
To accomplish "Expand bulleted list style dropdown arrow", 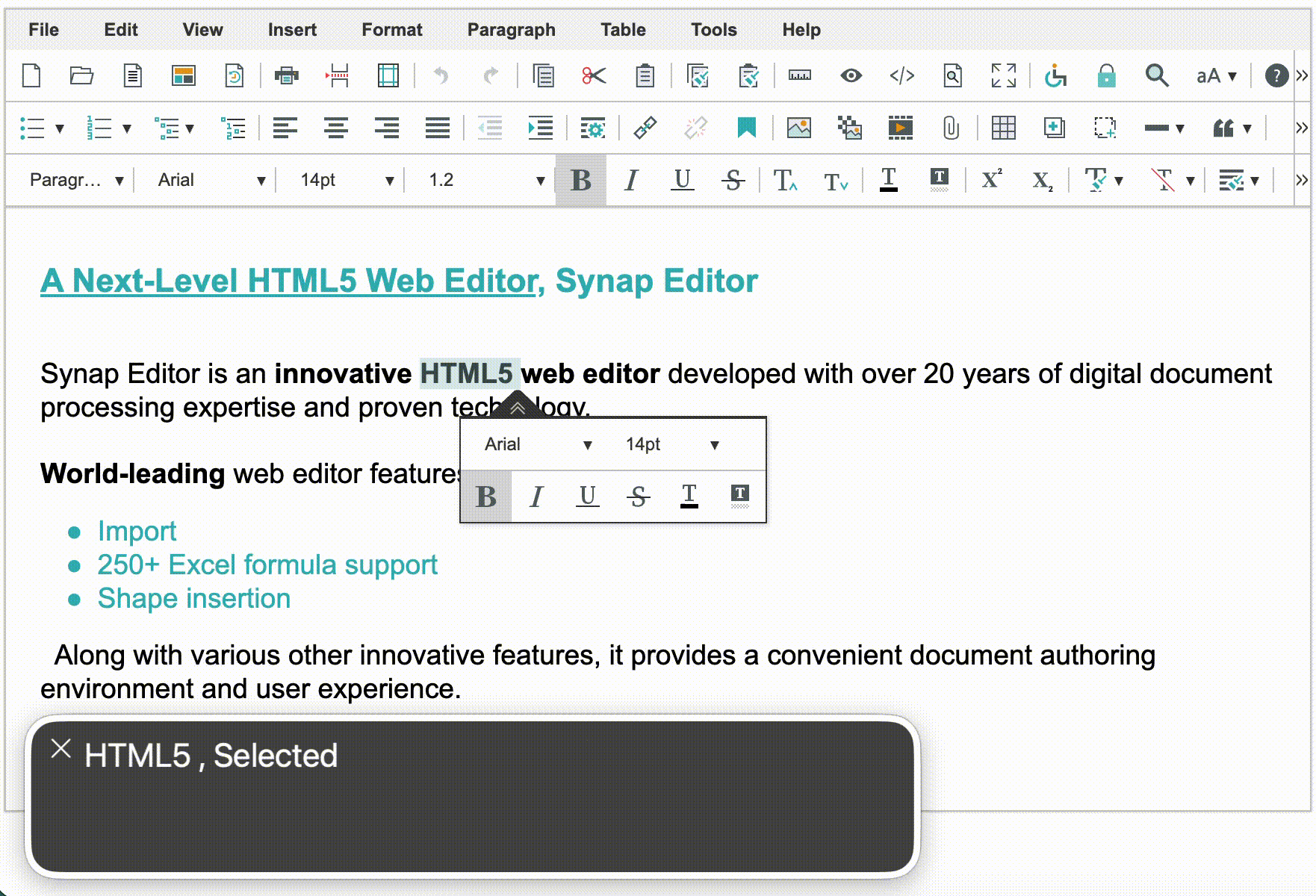I will [x=59, y=128].
